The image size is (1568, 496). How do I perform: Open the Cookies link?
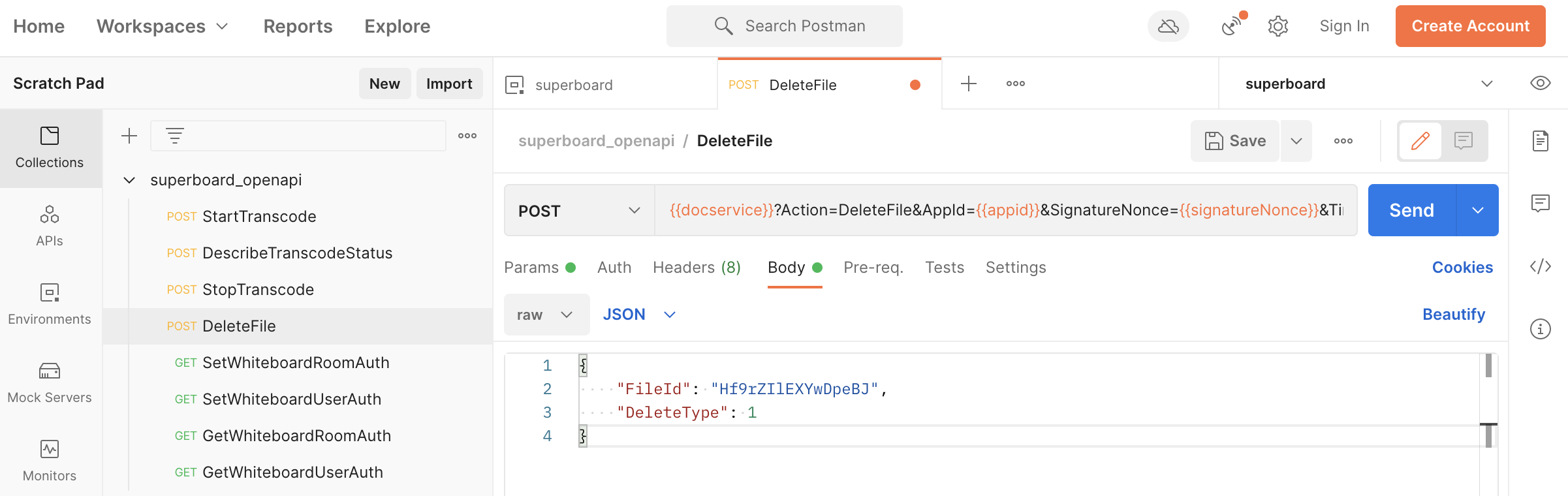[x=1462, y=268]
